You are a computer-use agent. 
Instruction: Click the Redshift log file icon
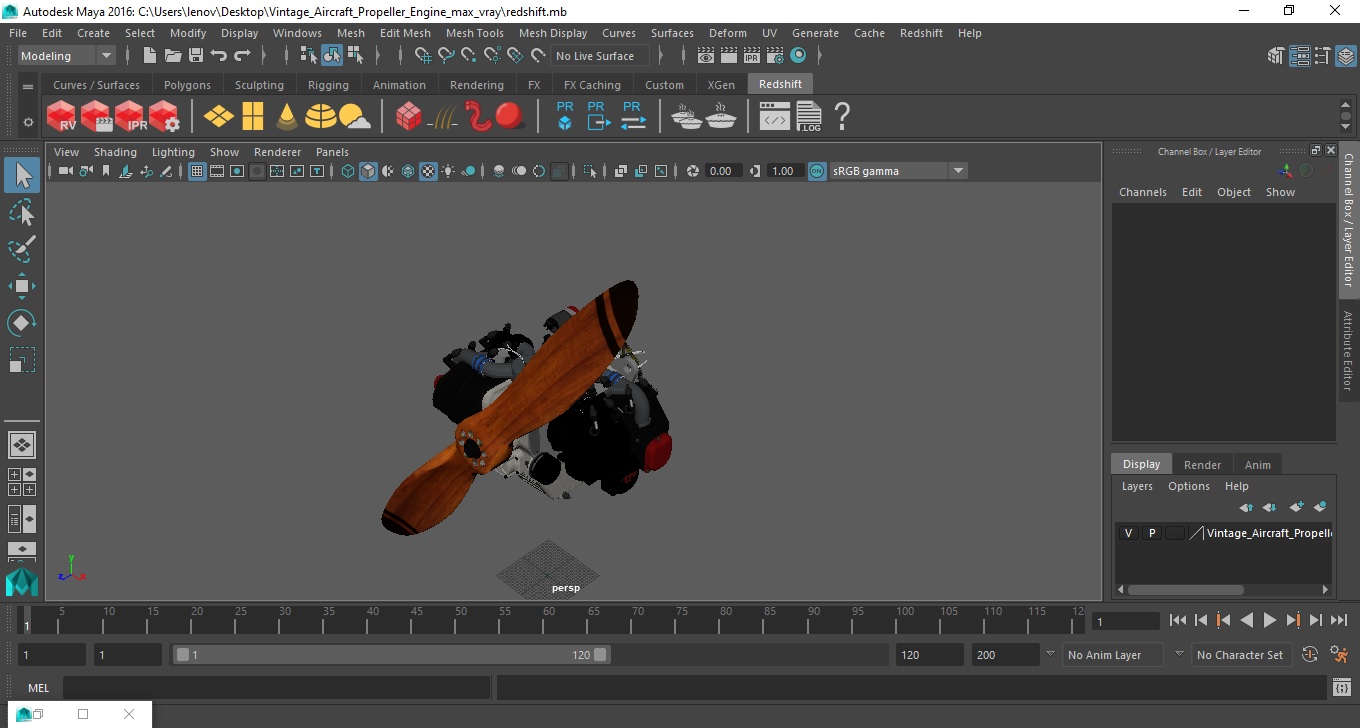click(x=809, y=117)
